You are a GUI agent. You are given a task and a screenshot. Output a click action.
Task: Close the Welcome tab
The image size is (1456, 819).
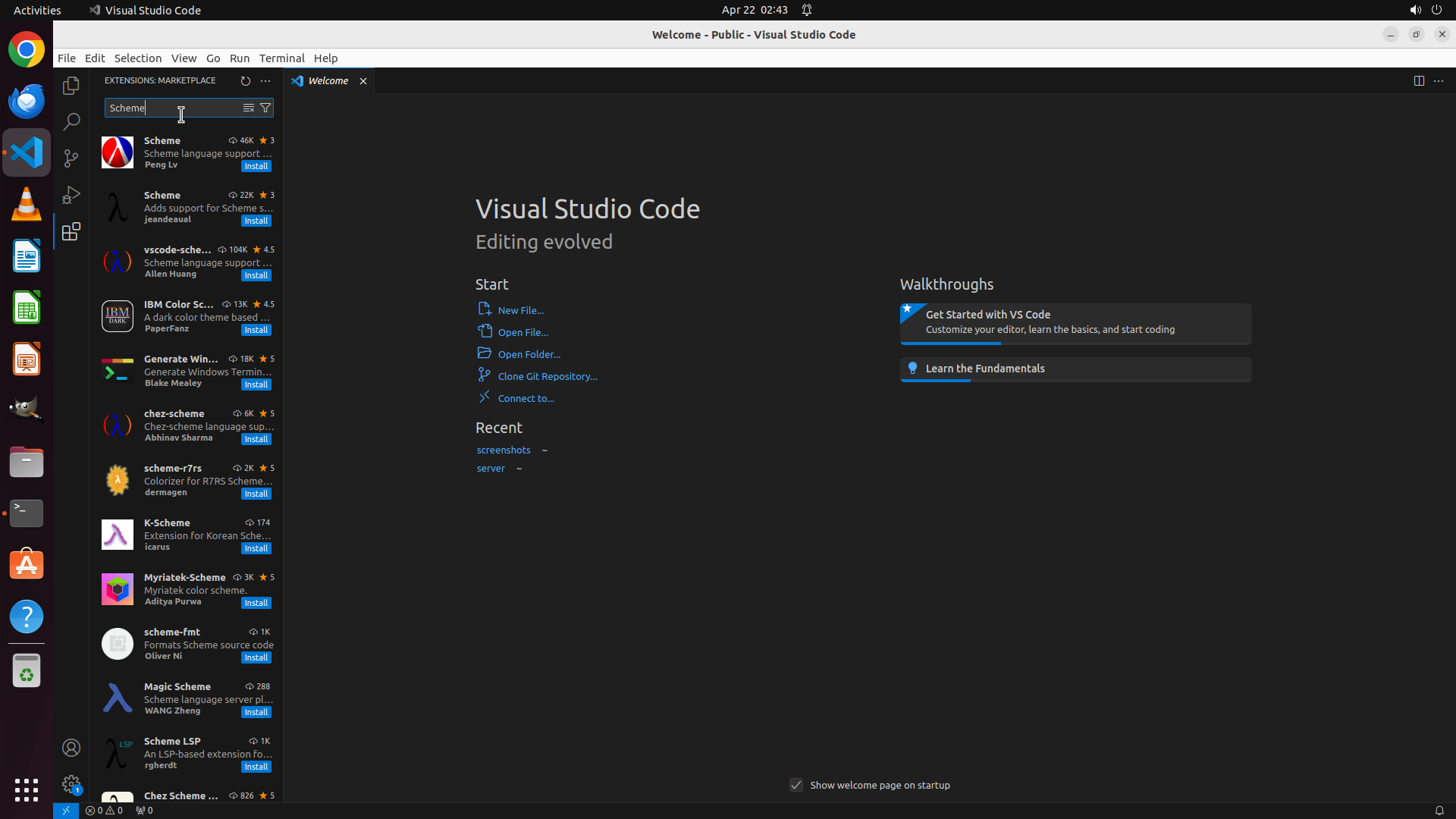click(x=363, y=81)
